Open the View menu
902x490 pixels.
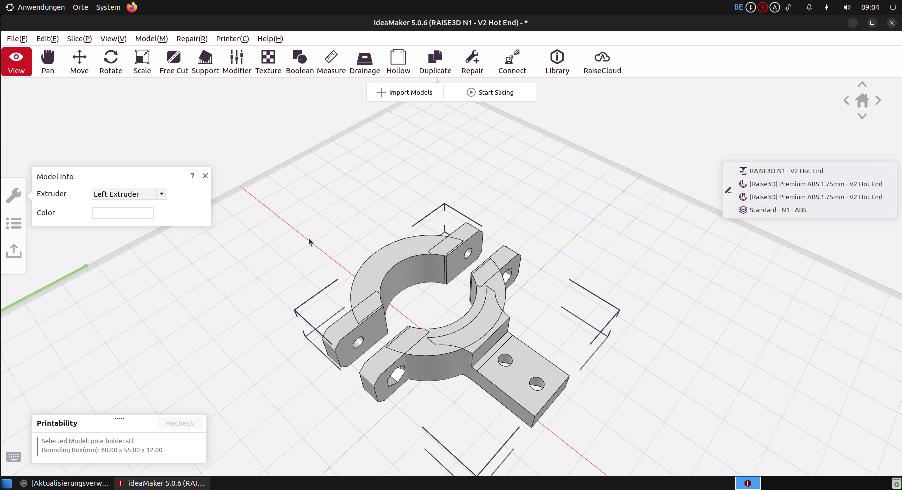pyautogui.click(x=113, y=39)
